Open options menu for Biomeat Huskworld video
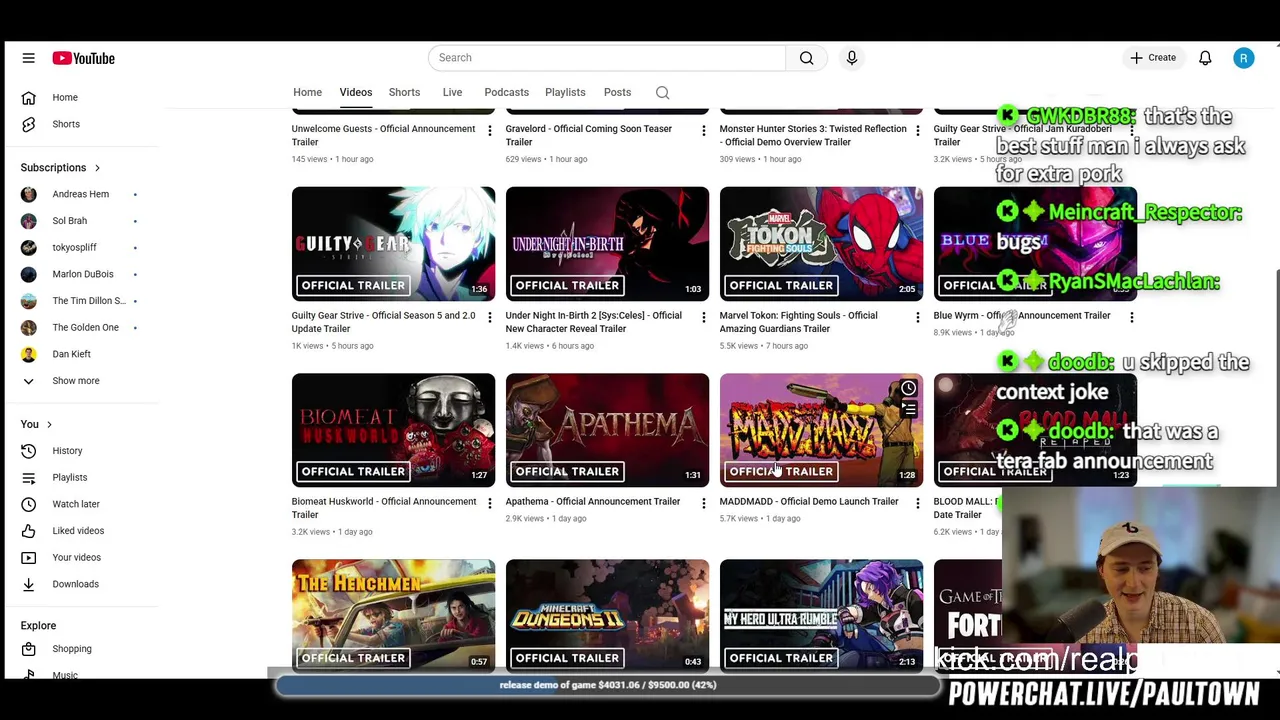 point(489,504)
